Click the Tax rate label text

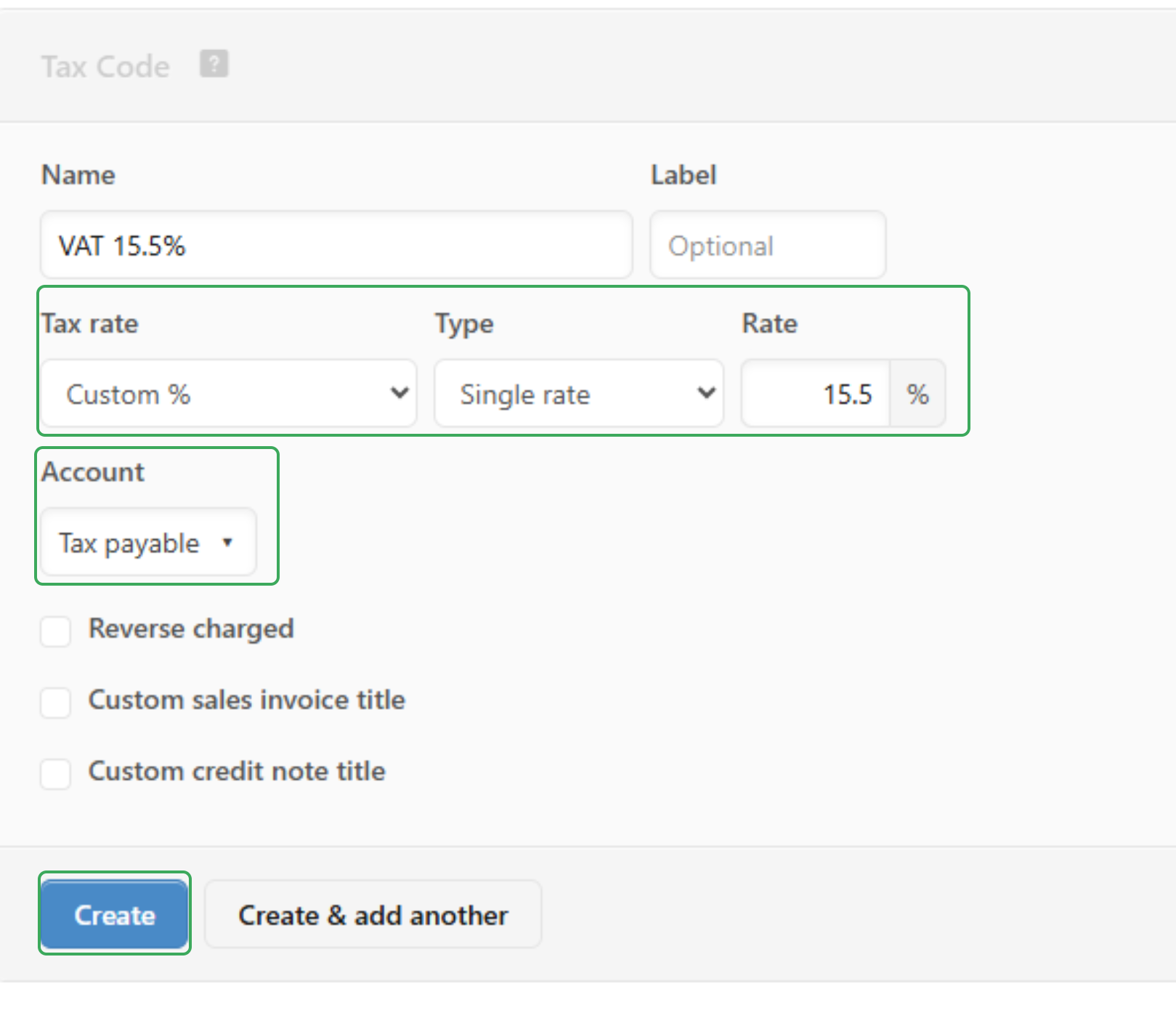click(90, 323)
